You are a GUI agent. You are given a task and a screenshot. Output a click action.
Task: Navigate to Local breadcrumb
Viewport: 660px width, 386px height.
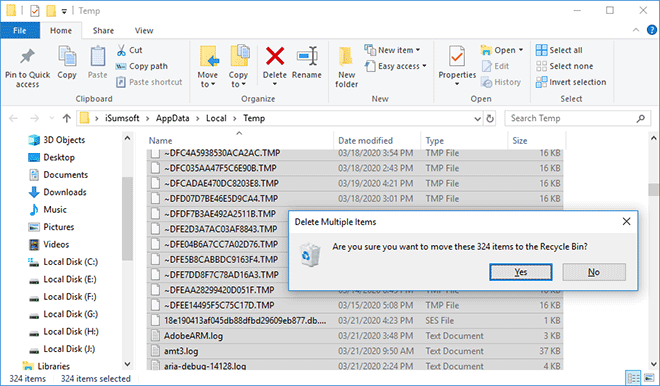pos(216,118)
